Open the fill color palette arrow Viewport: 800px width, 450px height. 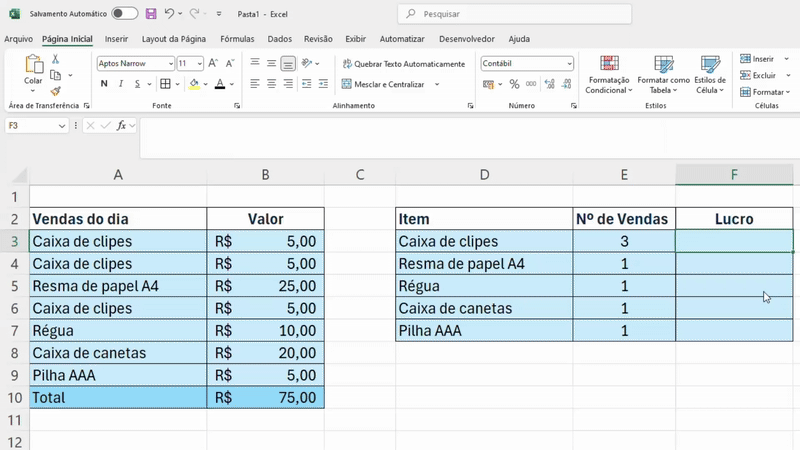pos(206,84)
